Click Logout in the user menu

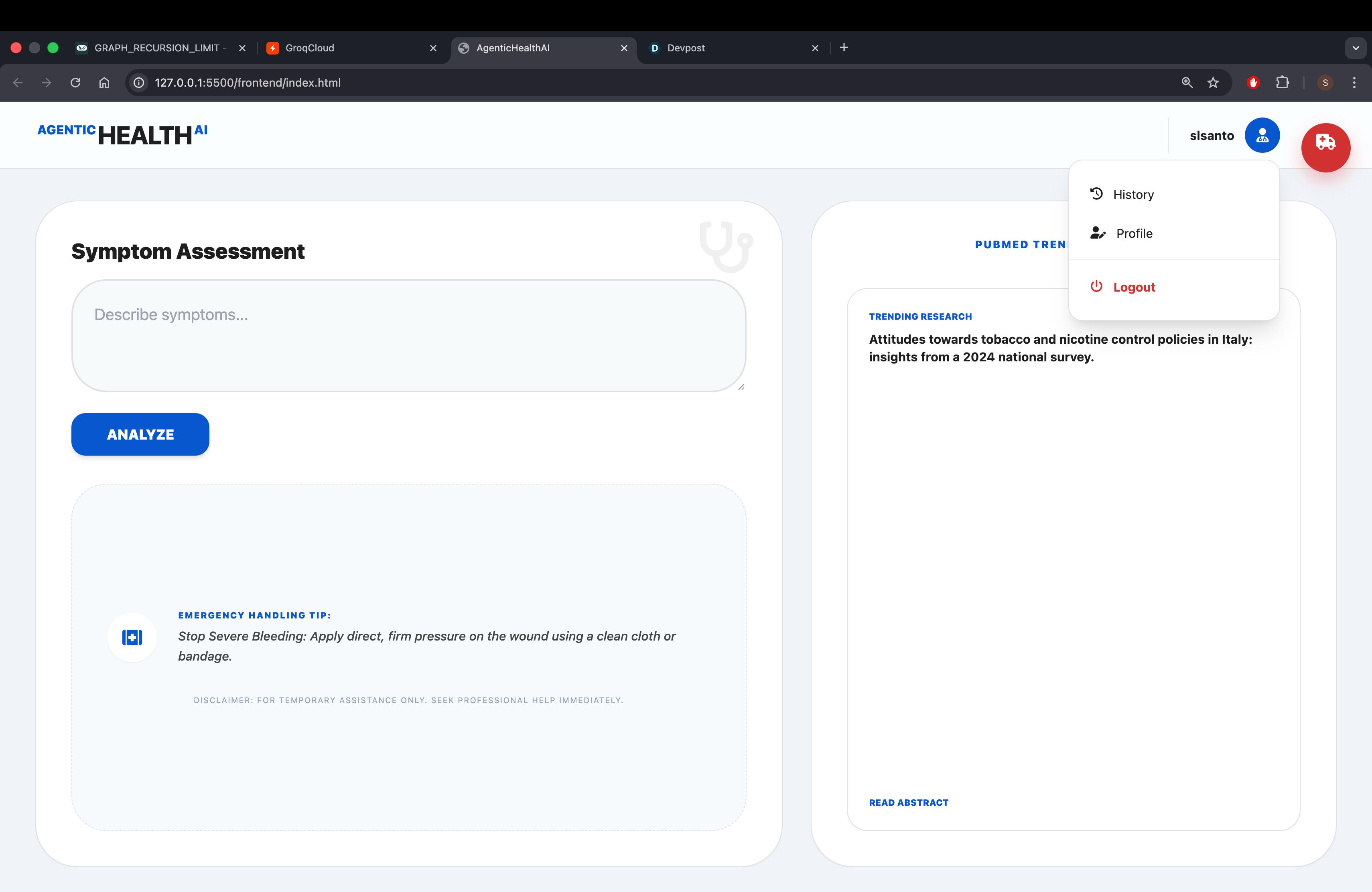point(1133,287)
